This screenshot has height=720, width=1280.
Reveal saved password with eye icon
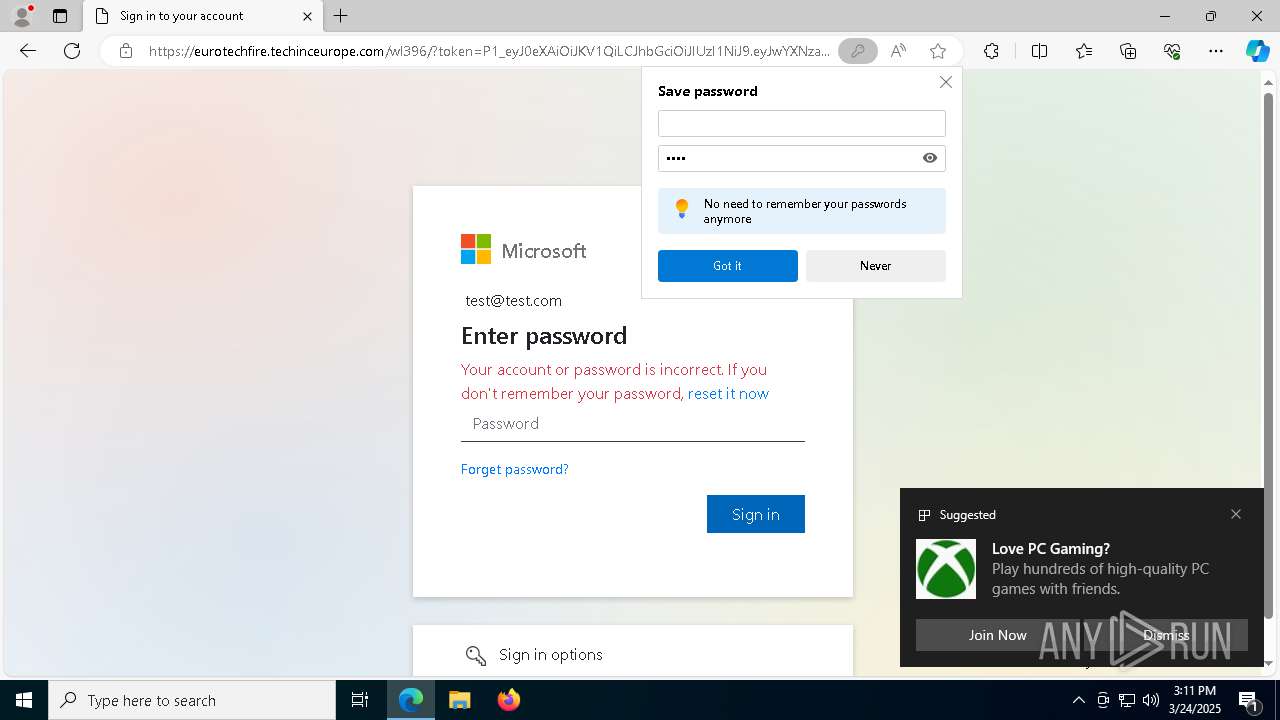point(930,158)
